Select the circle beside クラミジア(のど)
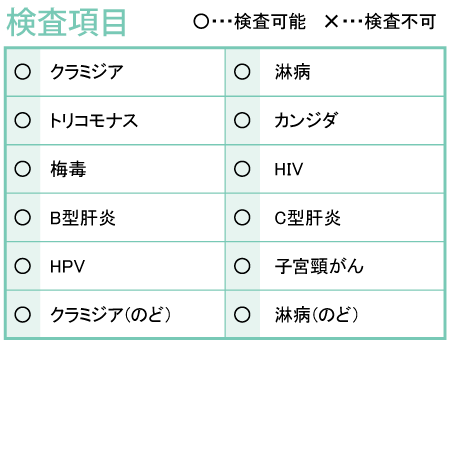Image resolution: width=450 pixels, height=450 pixels. click(x=23, y=314)
